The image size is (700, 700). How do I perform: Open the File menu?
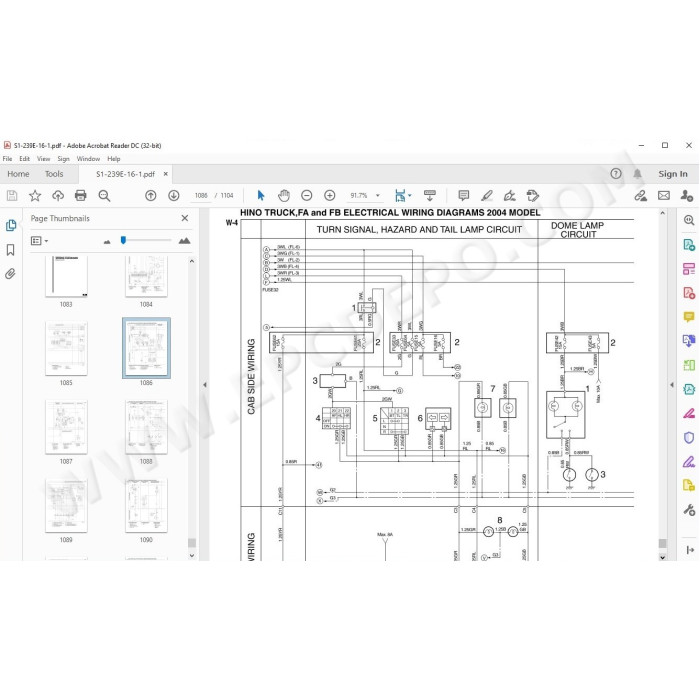coord(7,158)
